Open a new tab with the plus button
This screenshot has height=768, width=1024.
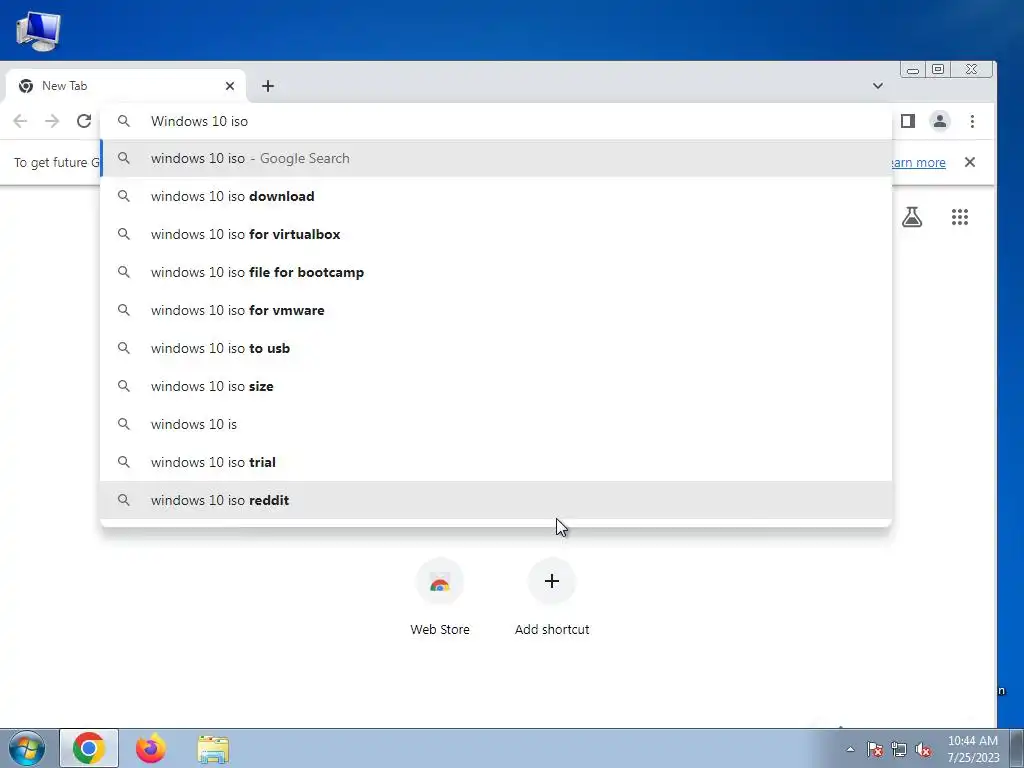[x=268, y=86]
